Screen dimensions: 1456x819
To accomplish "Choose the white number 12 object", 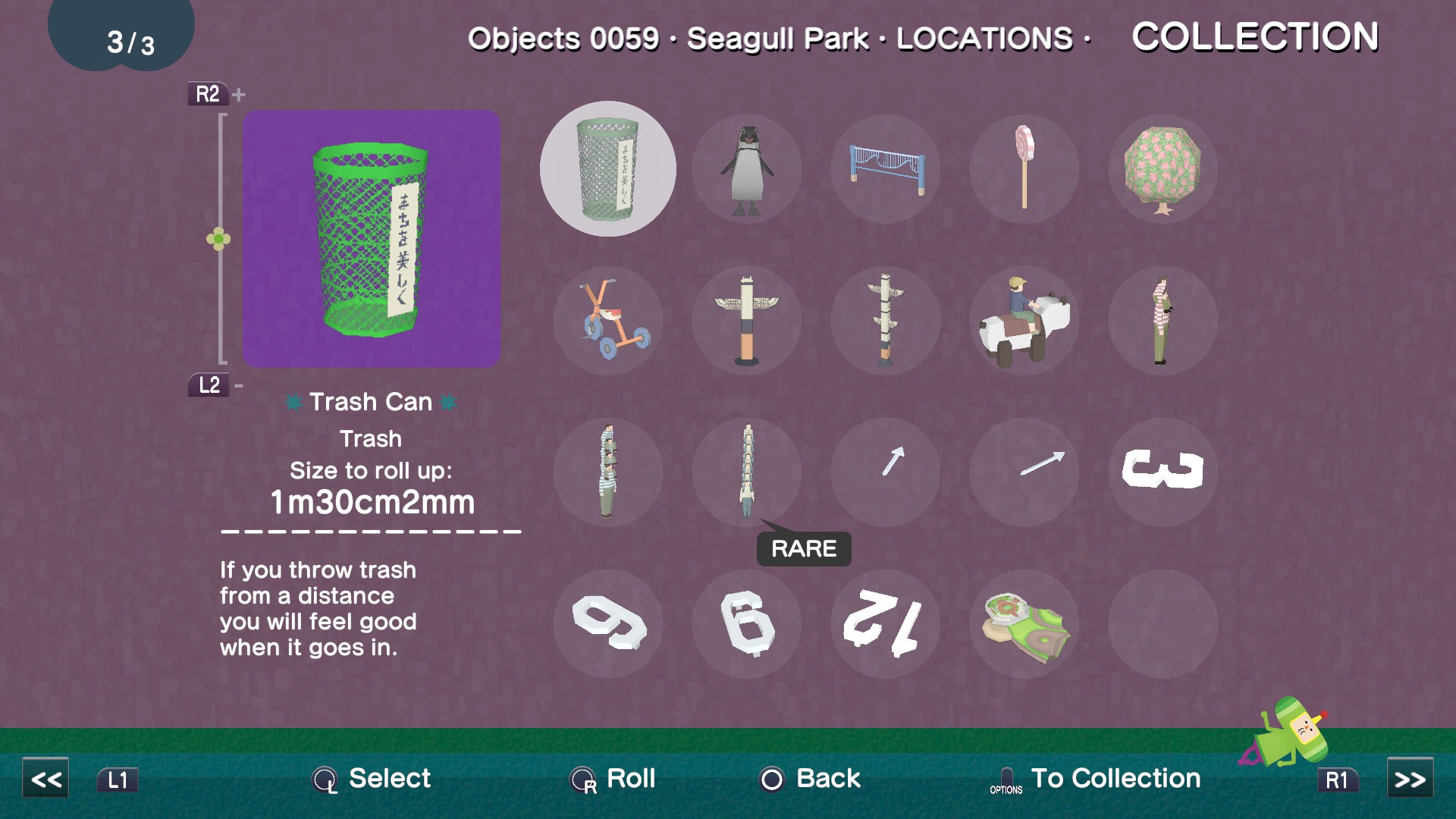I will click(x=886, y=624).
